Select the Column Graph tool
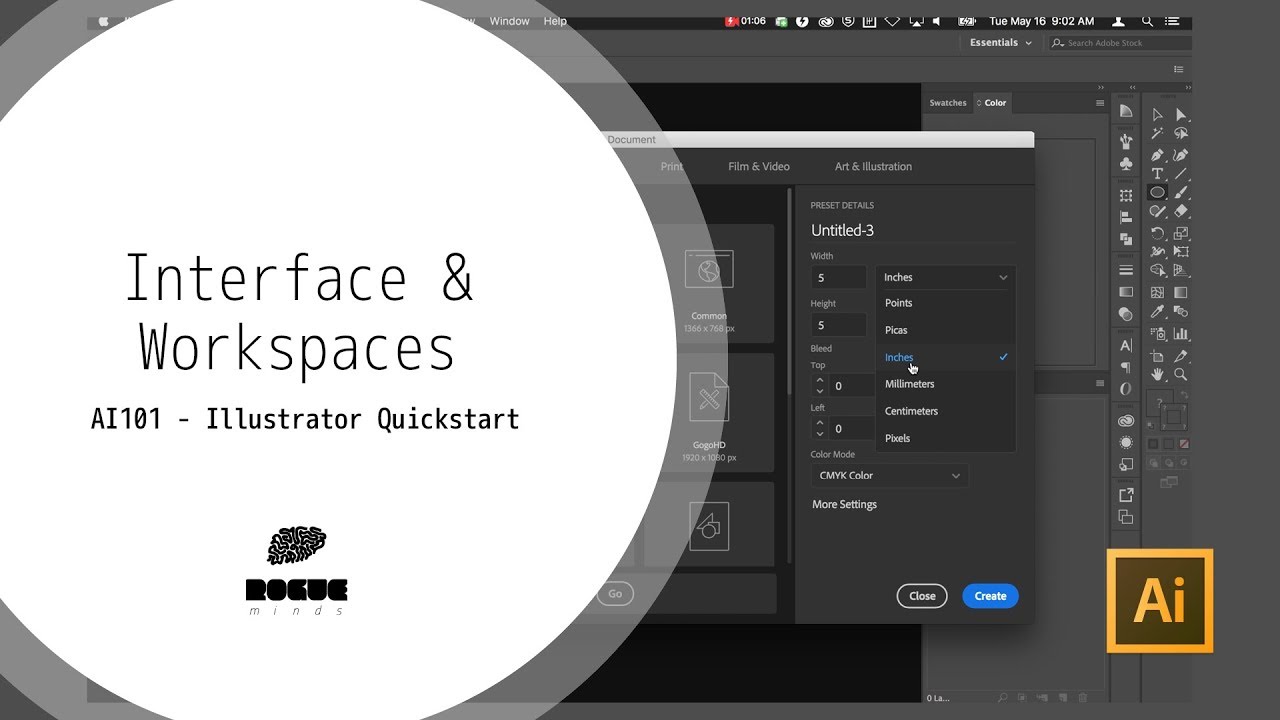The image size is (1280, 720). point(1181,334)
